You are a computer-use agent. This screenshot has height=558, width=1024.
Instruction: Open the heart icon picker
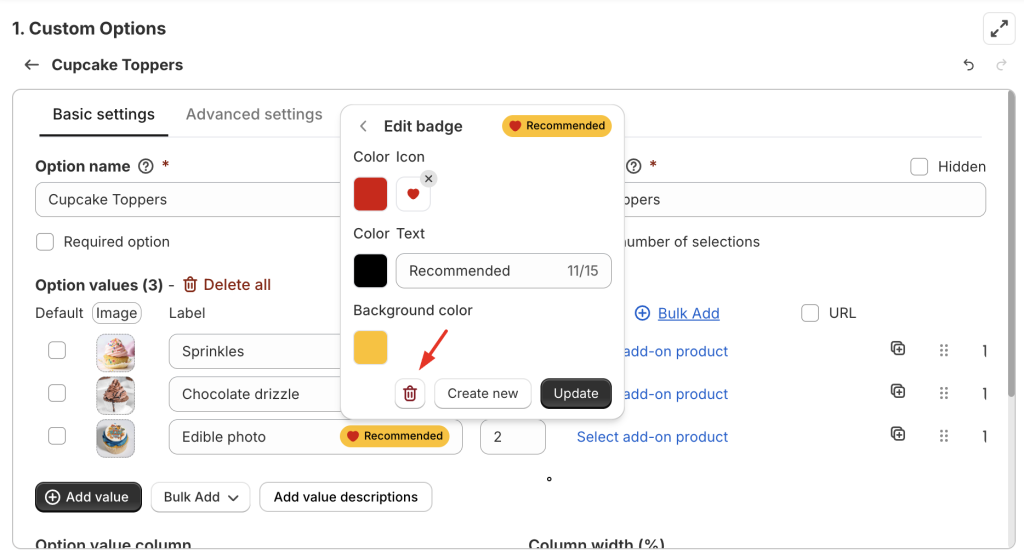pyautogui.click(x=413, y=194)
